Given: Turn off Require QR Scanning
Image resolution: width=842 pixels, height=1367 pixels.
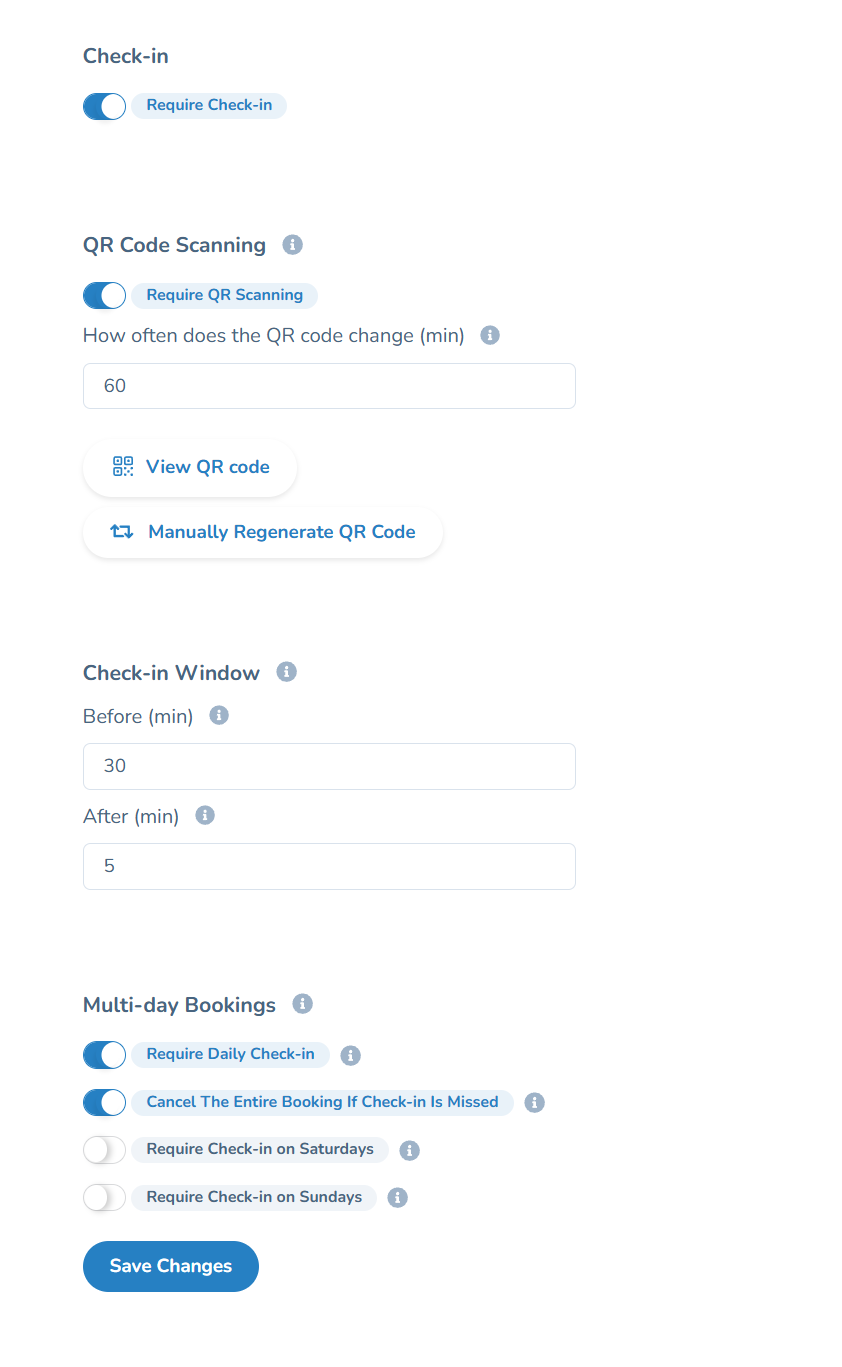Looking at the screenshot, I should [104, 295].
